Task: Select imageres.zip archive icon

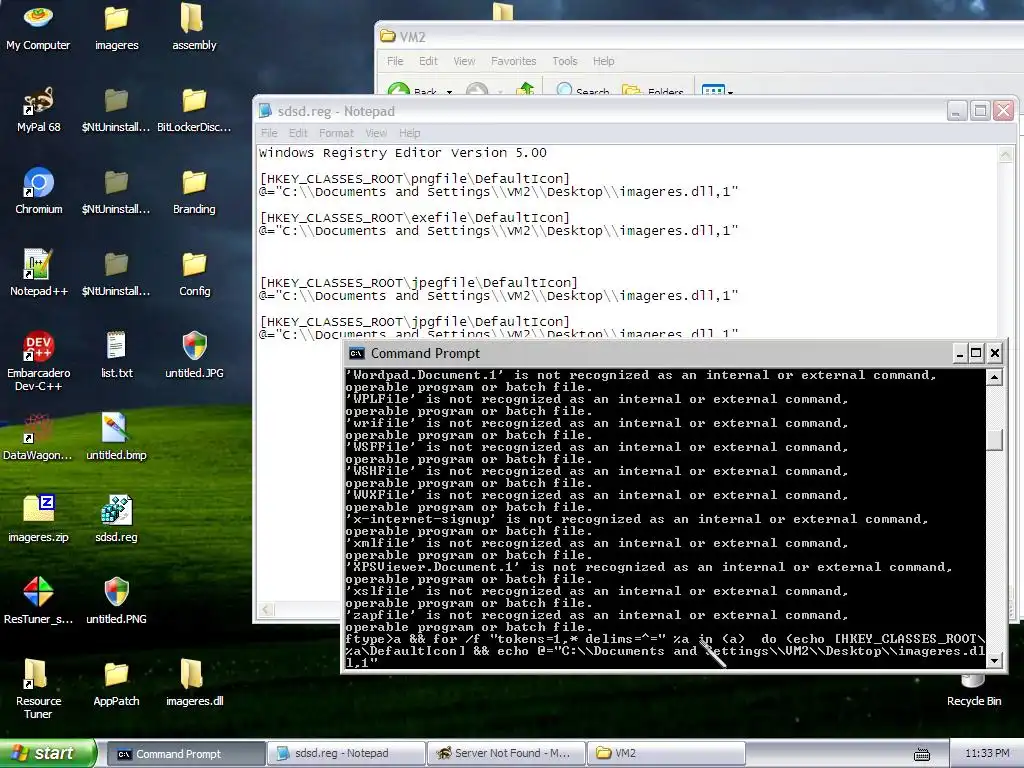Action: point(38,519)
